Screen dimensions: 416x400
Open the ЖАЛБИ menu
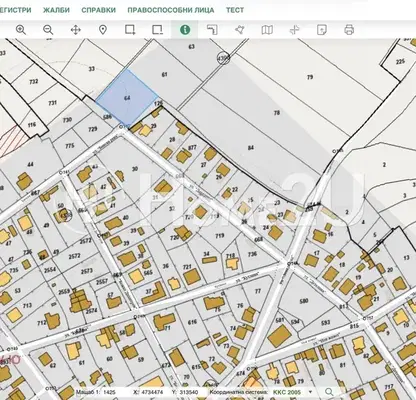tap(56, 10)
